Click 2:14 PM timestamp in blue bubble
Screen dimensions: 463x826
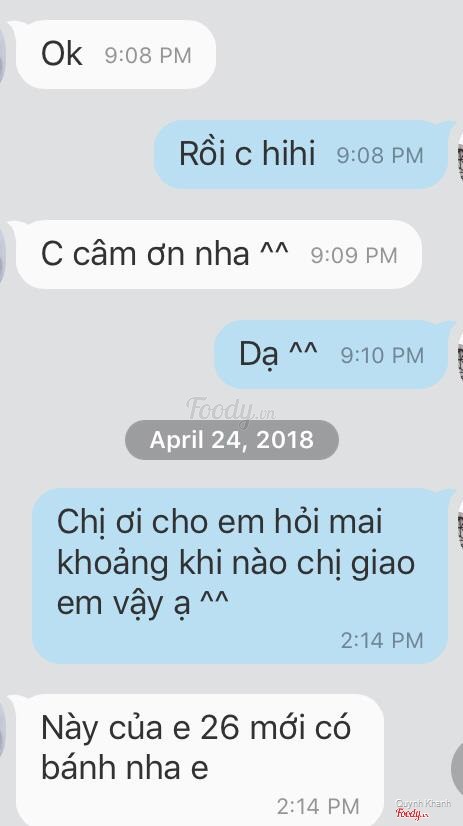coord(382,641)
